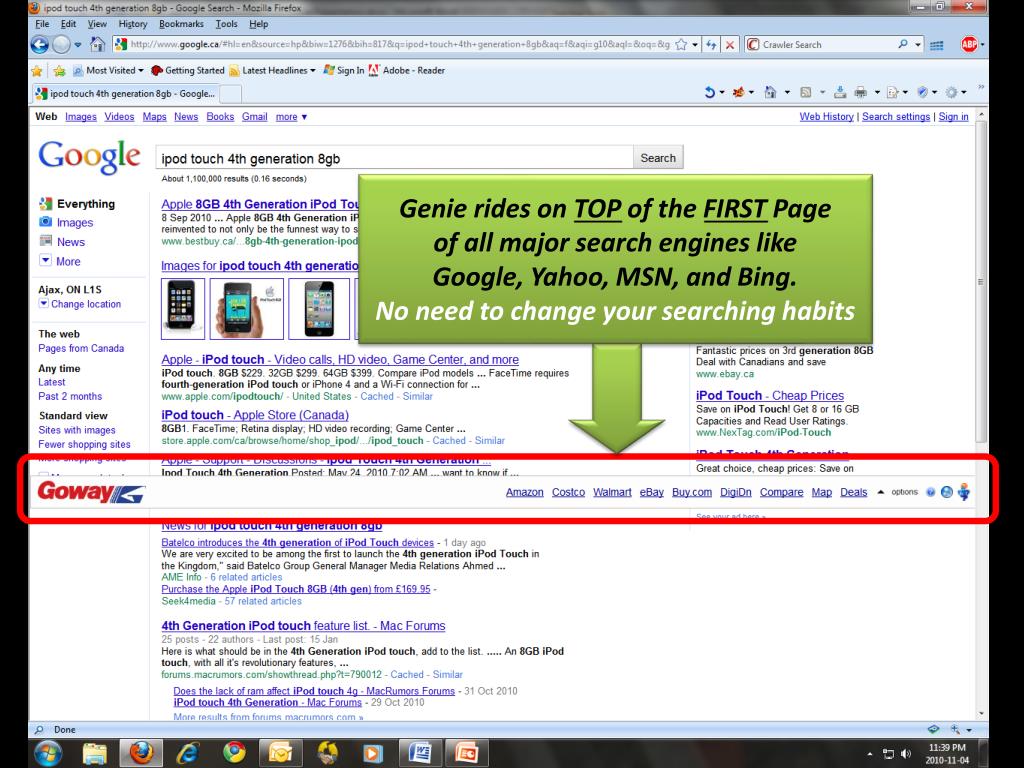
Task: Stop loading with the red X button
Action: click(x=729, y=44)
